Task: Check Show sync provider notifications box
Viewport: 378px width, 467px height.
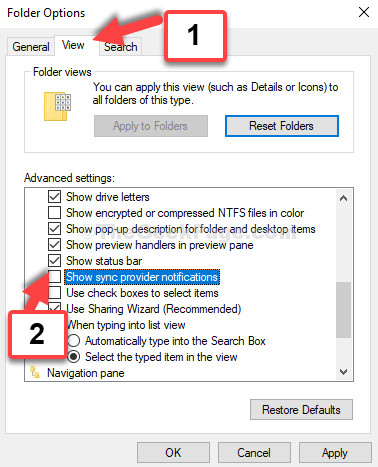Action: tap(54, 277)
